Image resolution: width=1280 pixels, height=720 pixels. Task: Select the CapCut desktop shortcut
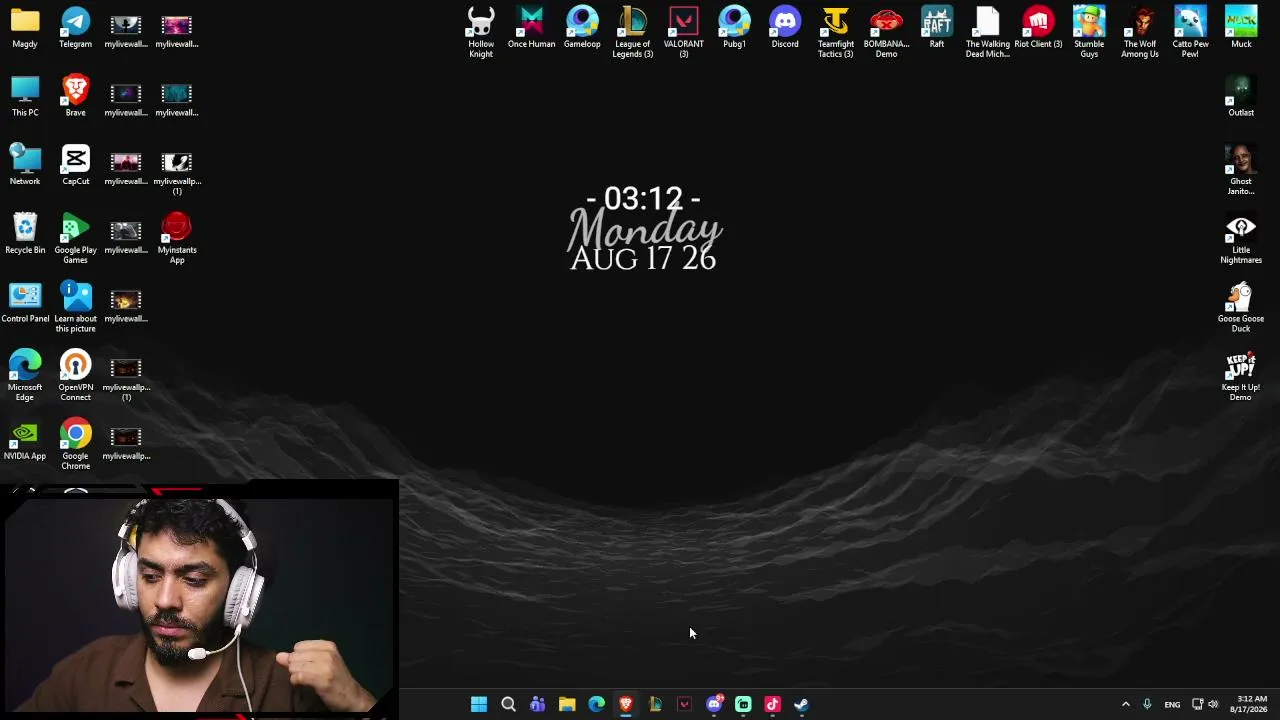75,165
